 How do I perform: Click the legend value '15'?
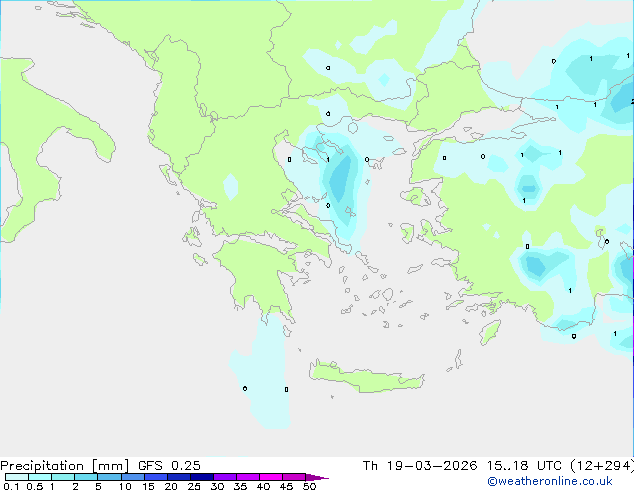tap(148, 486)
